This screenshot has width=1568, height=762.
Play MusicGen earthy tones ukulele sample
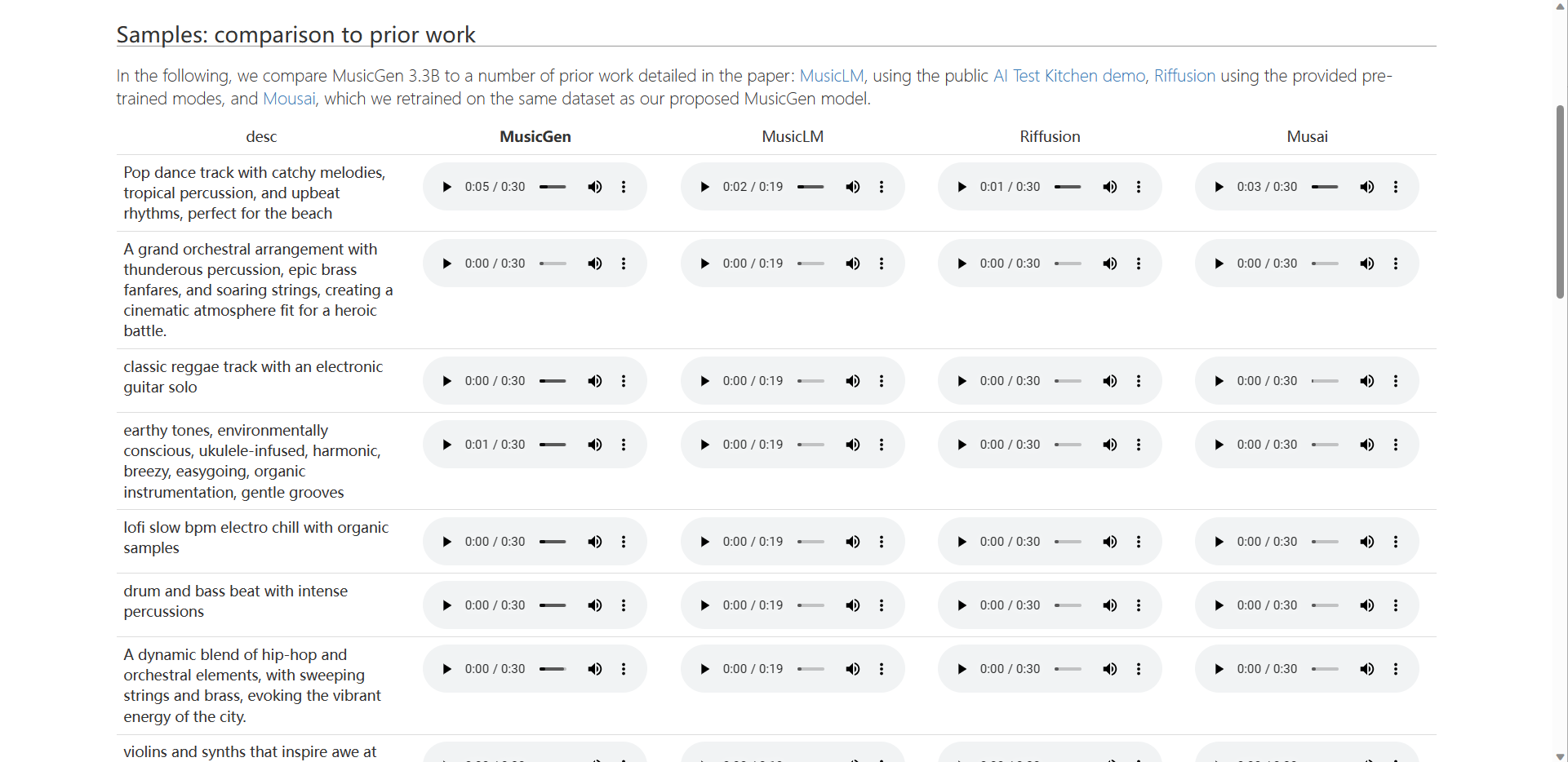(446, 445)
